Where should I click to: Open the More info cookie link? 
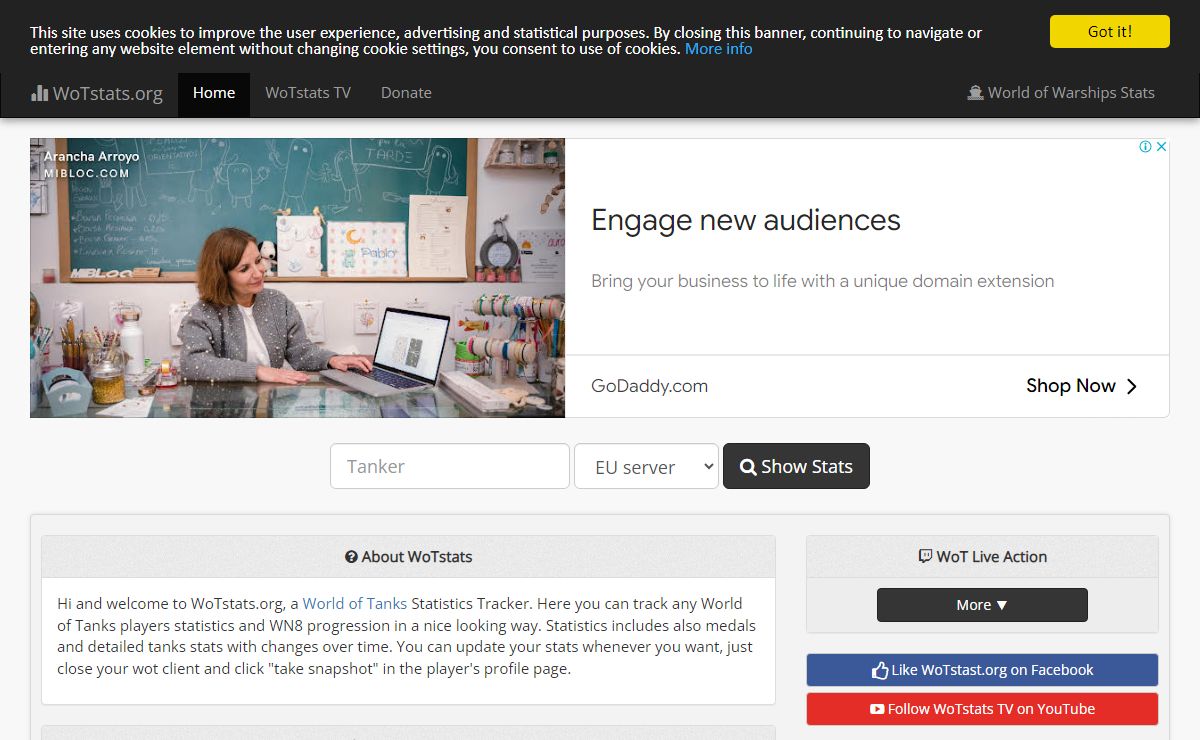pyautogui.click(x=718, y=49)
